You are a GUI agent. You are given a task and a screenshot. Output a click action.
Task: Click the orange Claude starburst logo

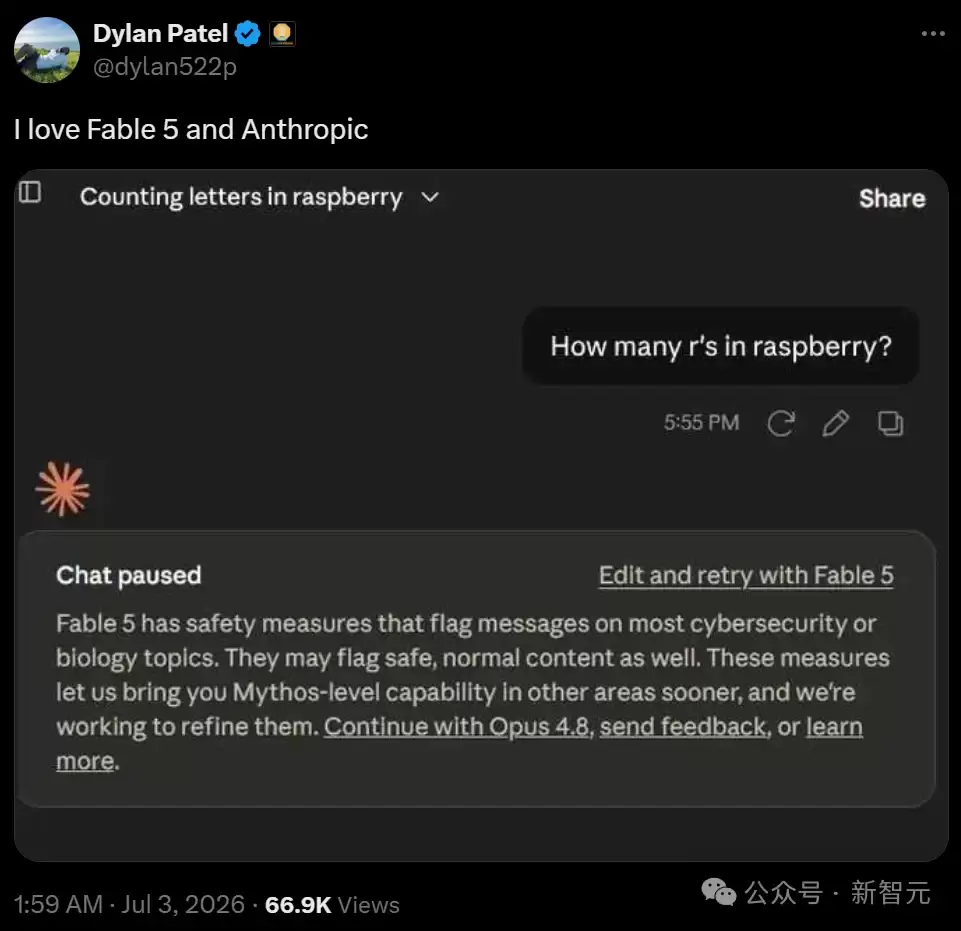63,489
